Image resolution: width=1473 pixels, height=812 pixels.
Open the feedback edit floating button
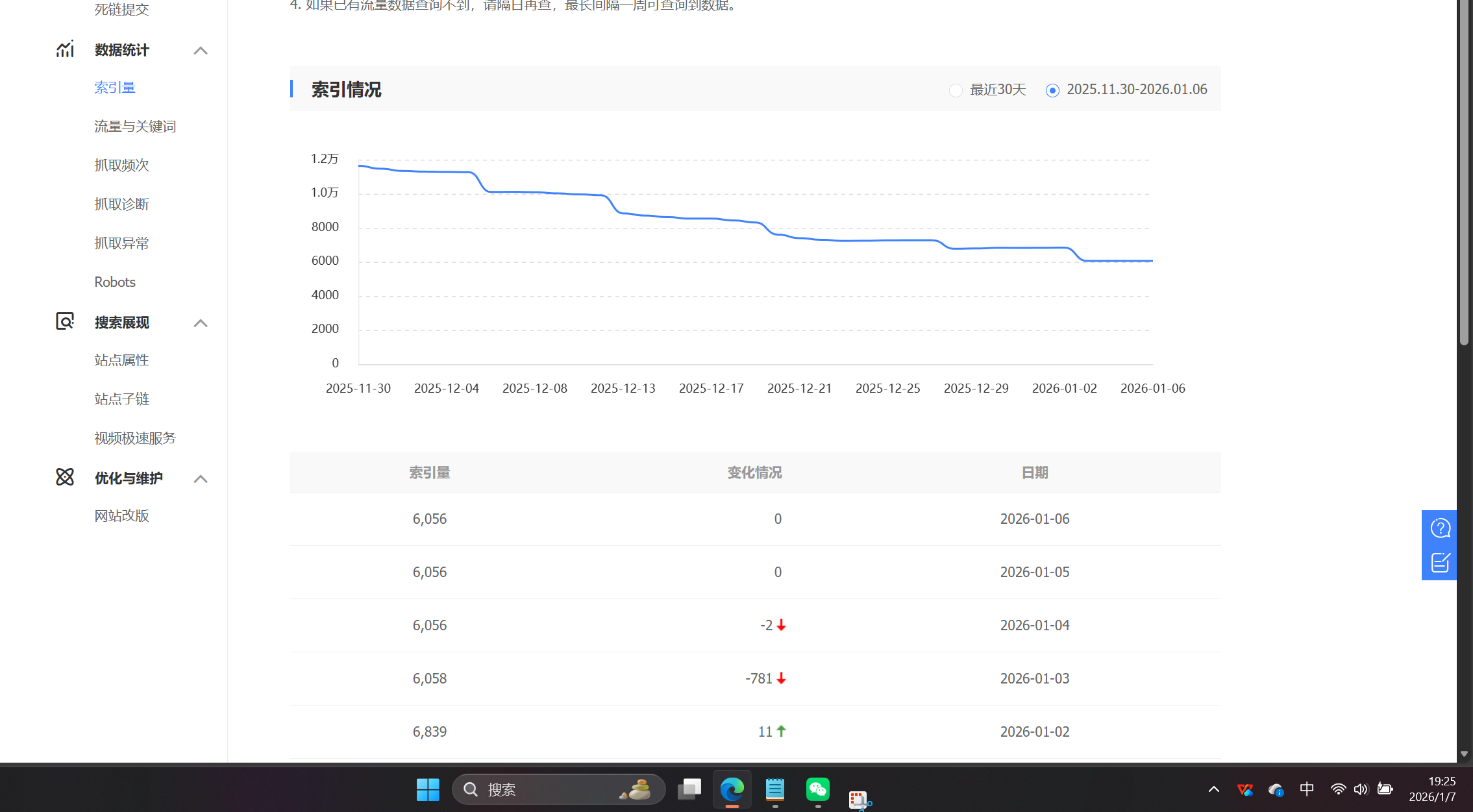tap(1440, 562)
